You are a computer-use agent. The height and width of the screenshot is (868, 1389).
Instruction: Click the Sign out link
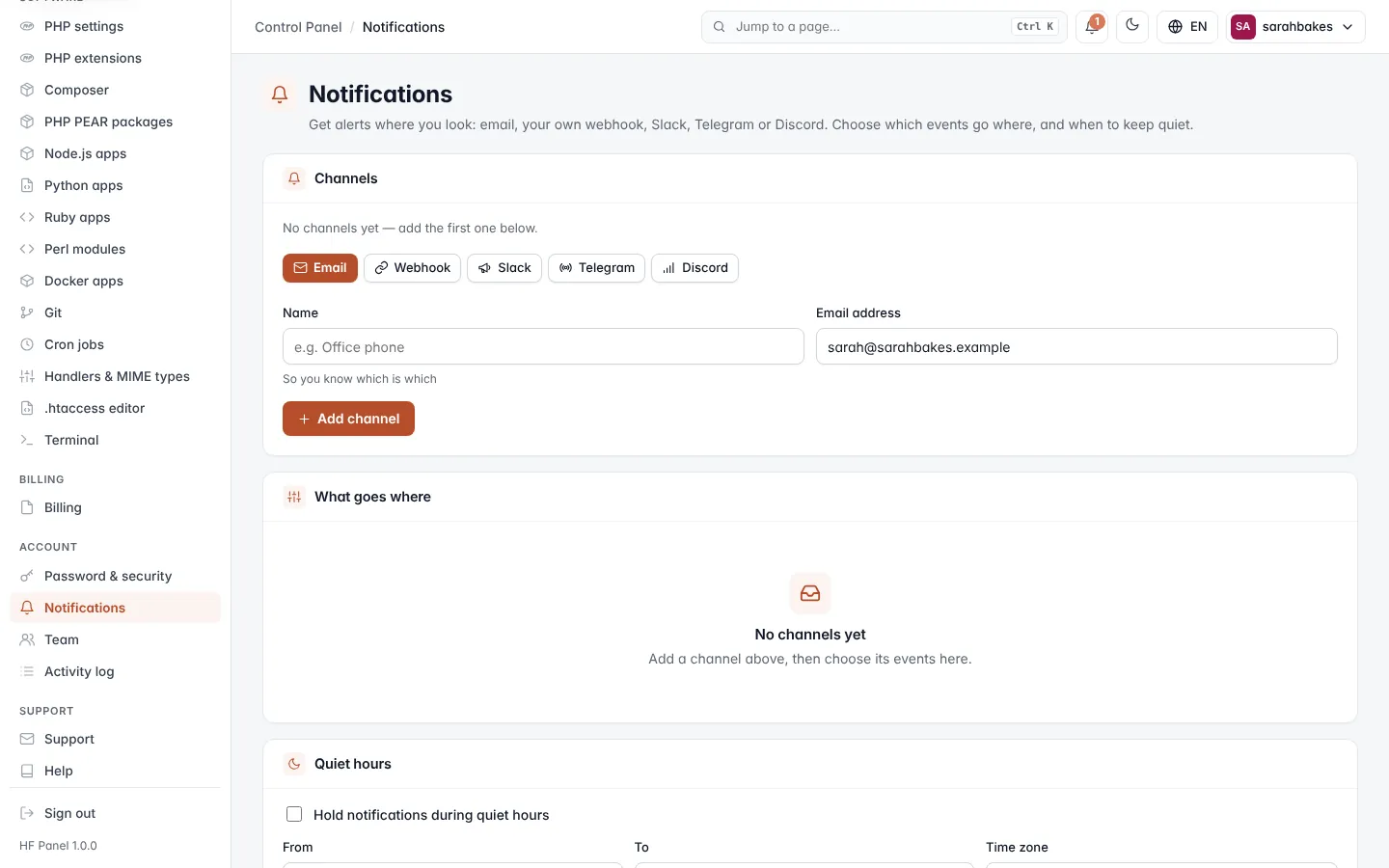click(115, 813)
